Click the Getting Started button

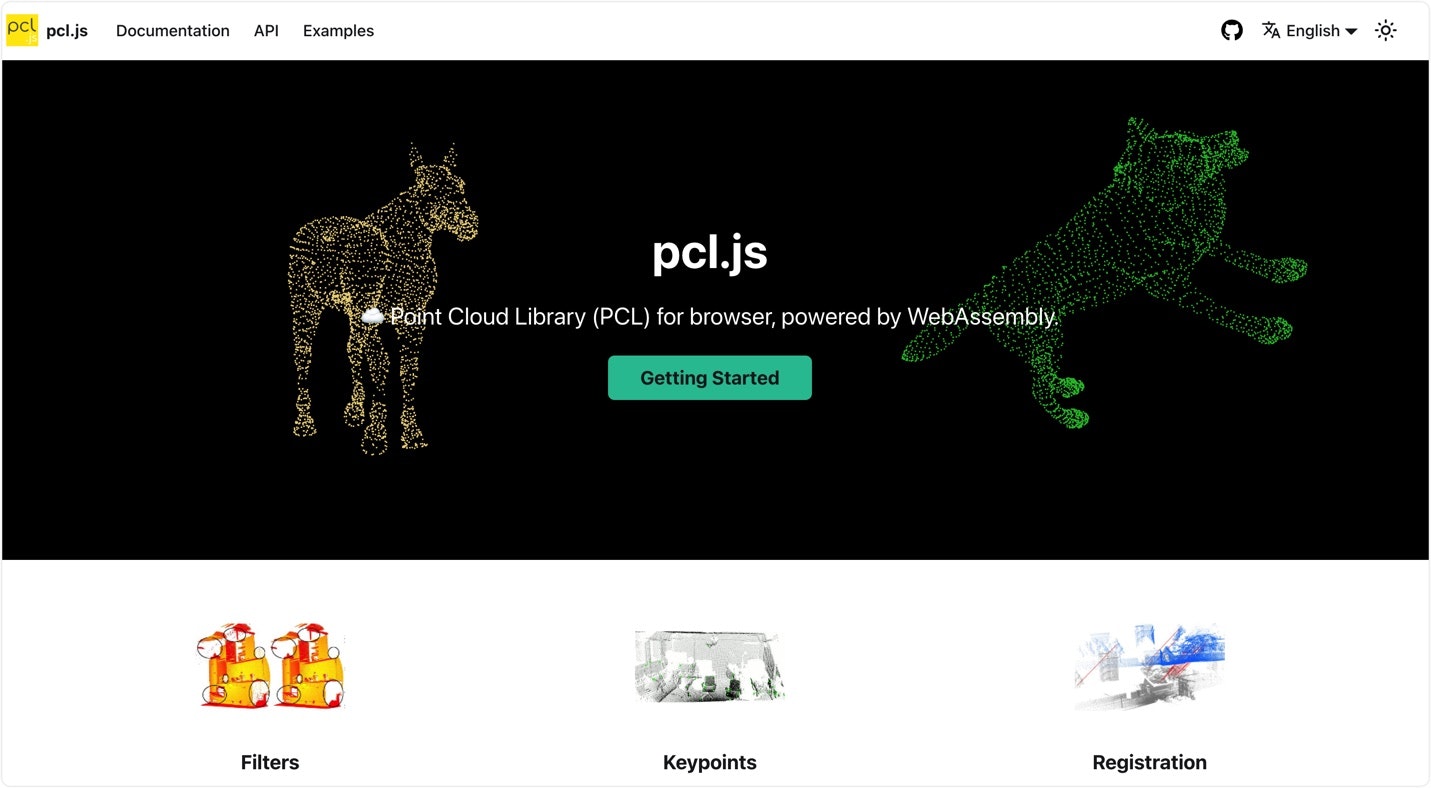point(710,378)
